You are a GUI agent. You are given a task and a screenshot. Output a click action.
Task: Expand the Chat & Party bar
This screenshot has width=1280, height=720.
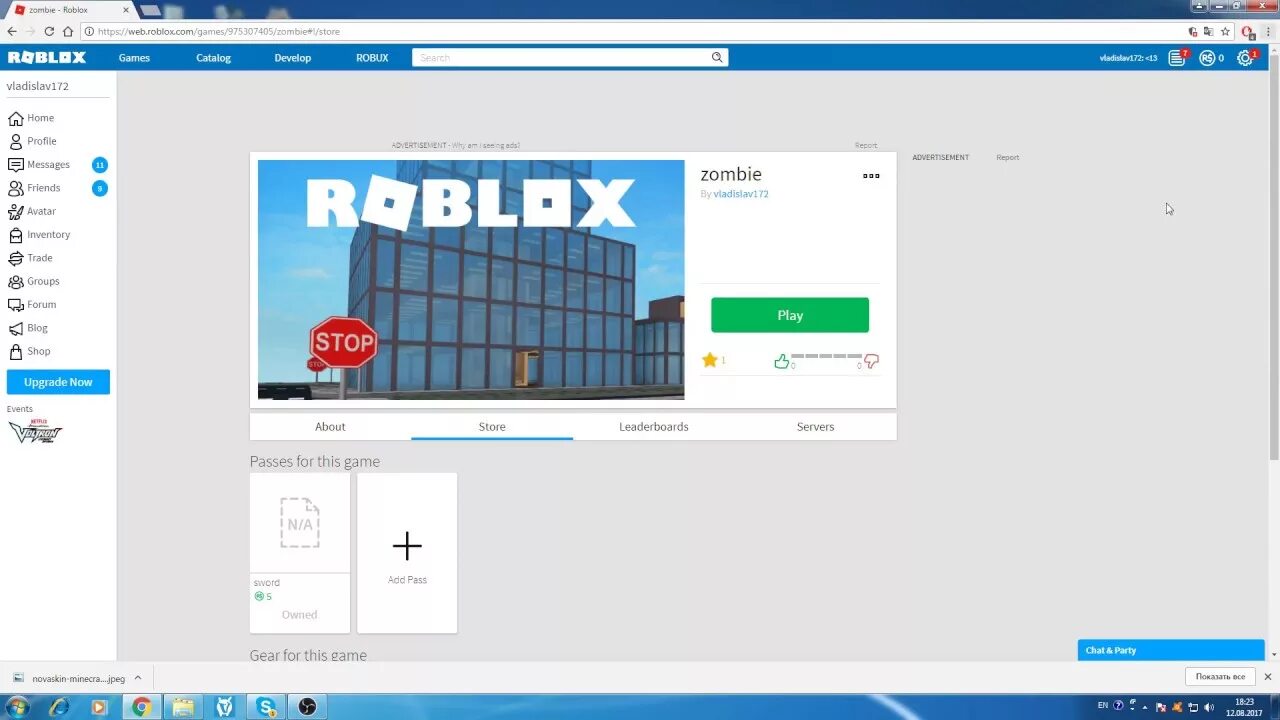pos(1171,650)
